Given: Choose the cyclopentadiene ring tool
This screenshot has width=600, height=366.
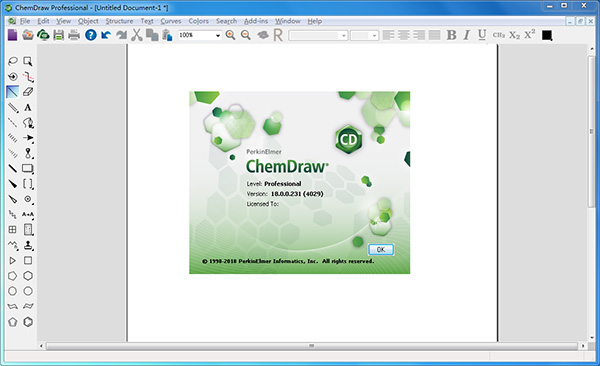Looking at the screenshot, I should coord(13,322).
